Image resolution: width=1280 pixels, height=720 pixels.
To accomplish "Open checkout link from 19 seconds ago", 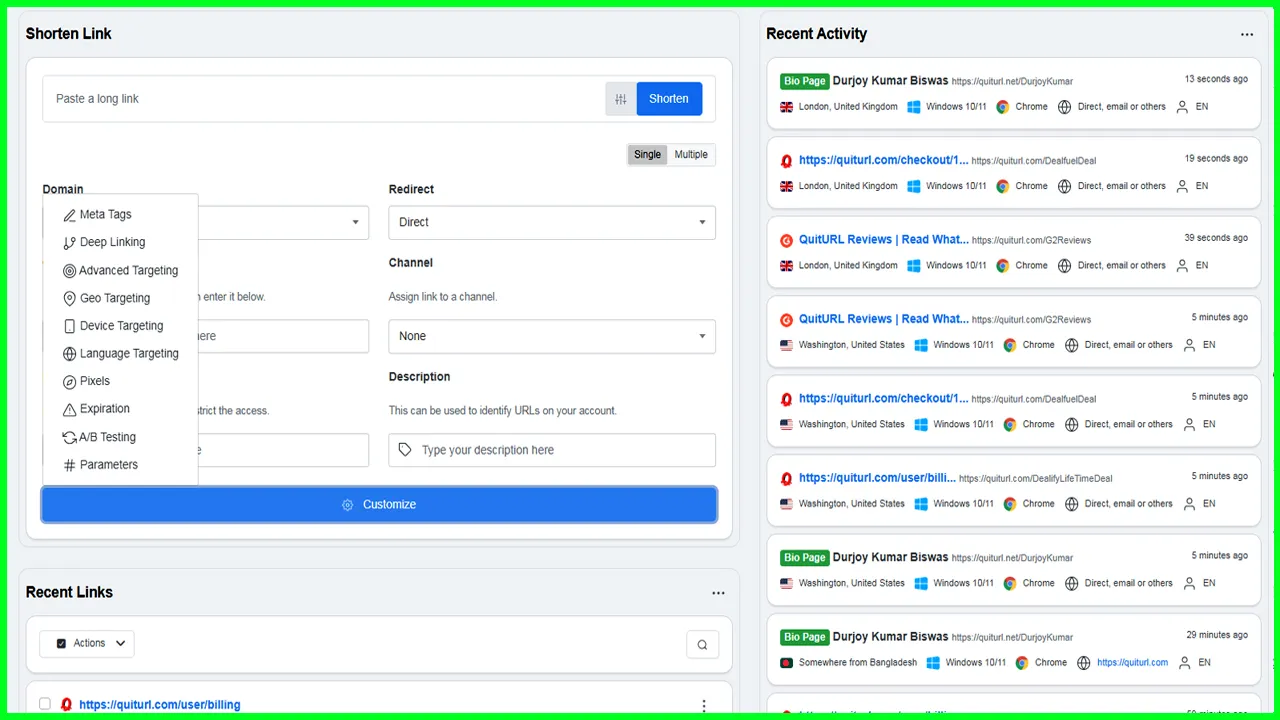I will (x=884, y=160).
